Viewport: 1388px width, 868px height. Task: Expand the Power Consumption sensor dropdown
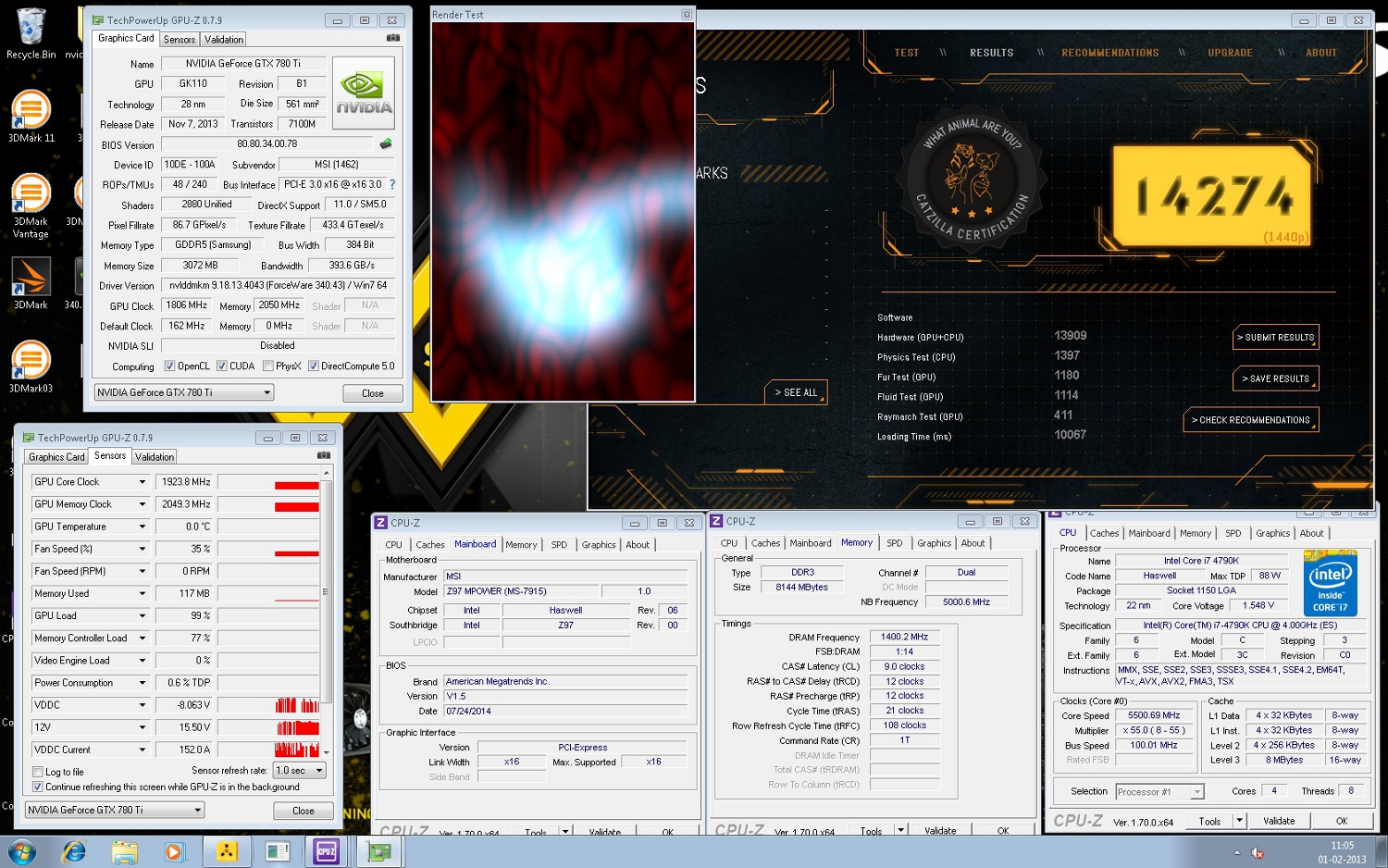point(143,683)
